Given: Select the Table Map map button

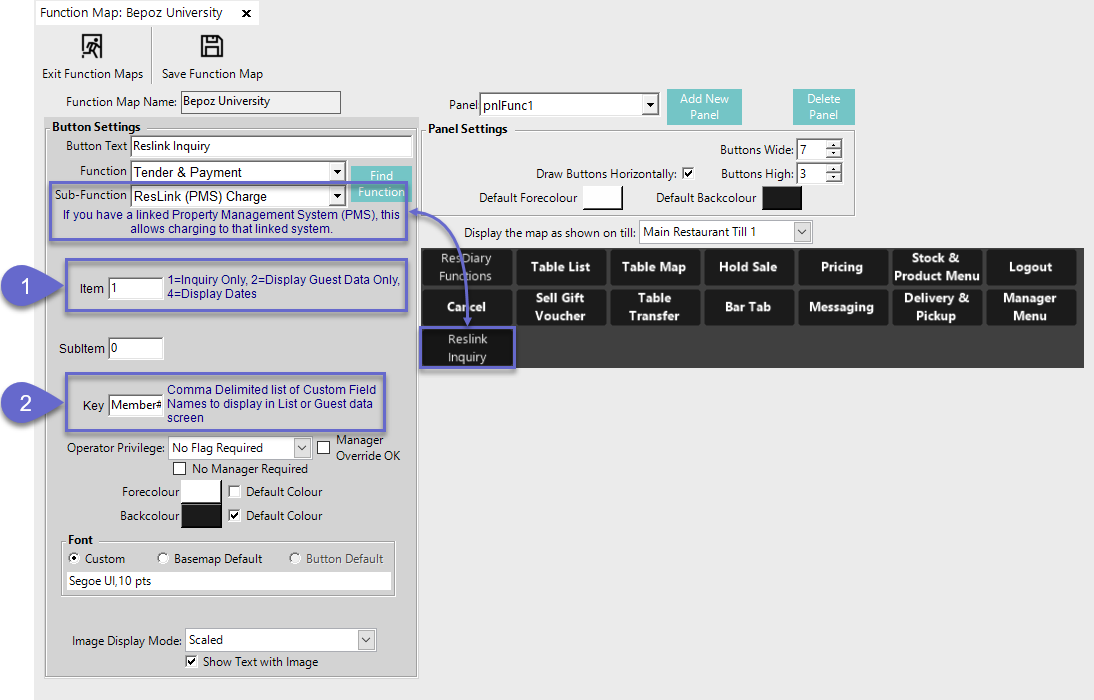Looking at the screenshot, I should [654, 267].
